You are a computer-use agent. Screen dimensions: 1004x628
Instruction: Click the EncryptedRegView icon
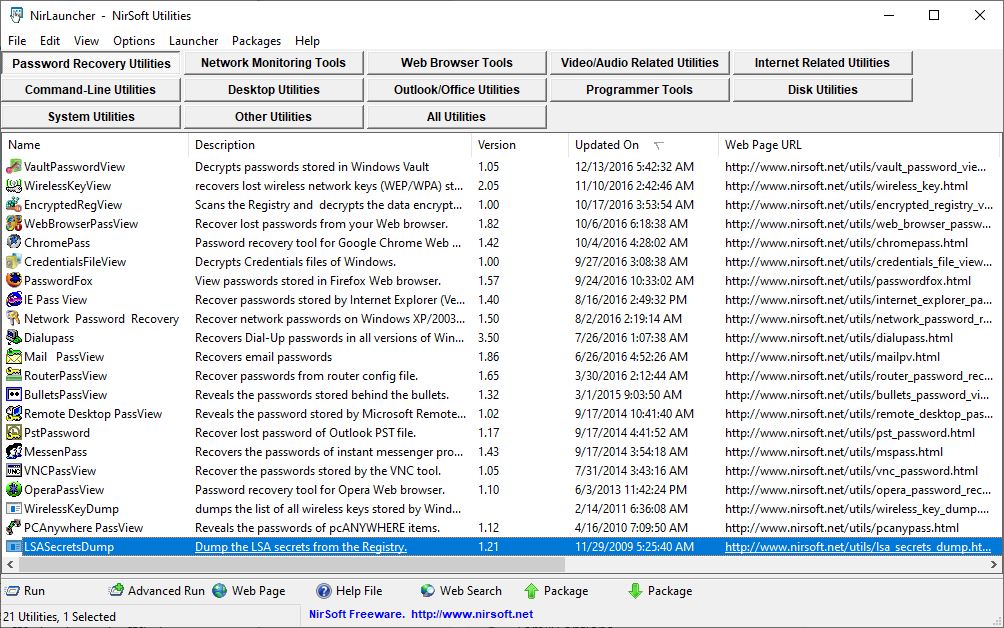click(13, 205)
